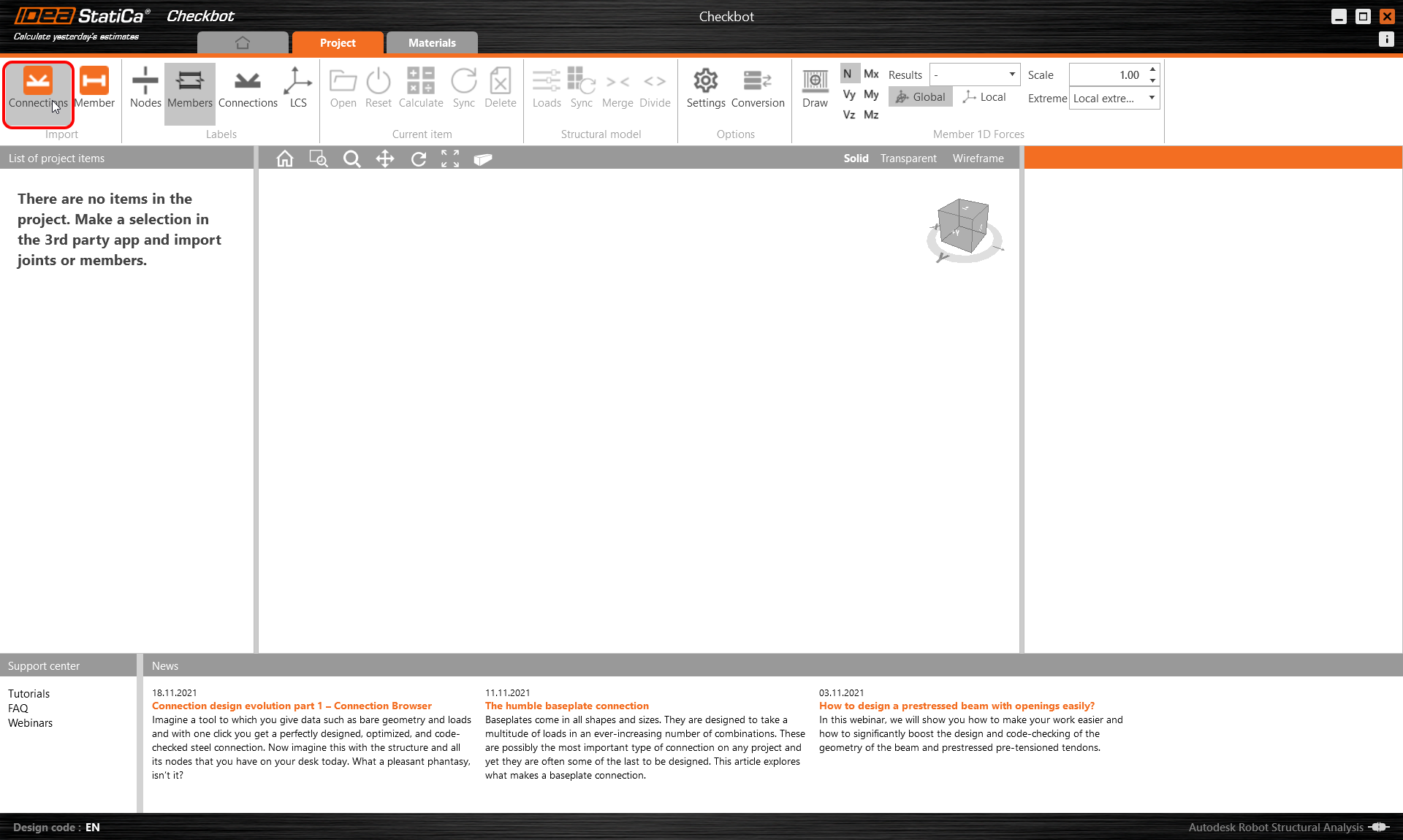Click the zoom magnifier icon
The width and height of the screenshot is (1403, 840).
[x=351, y=159]
